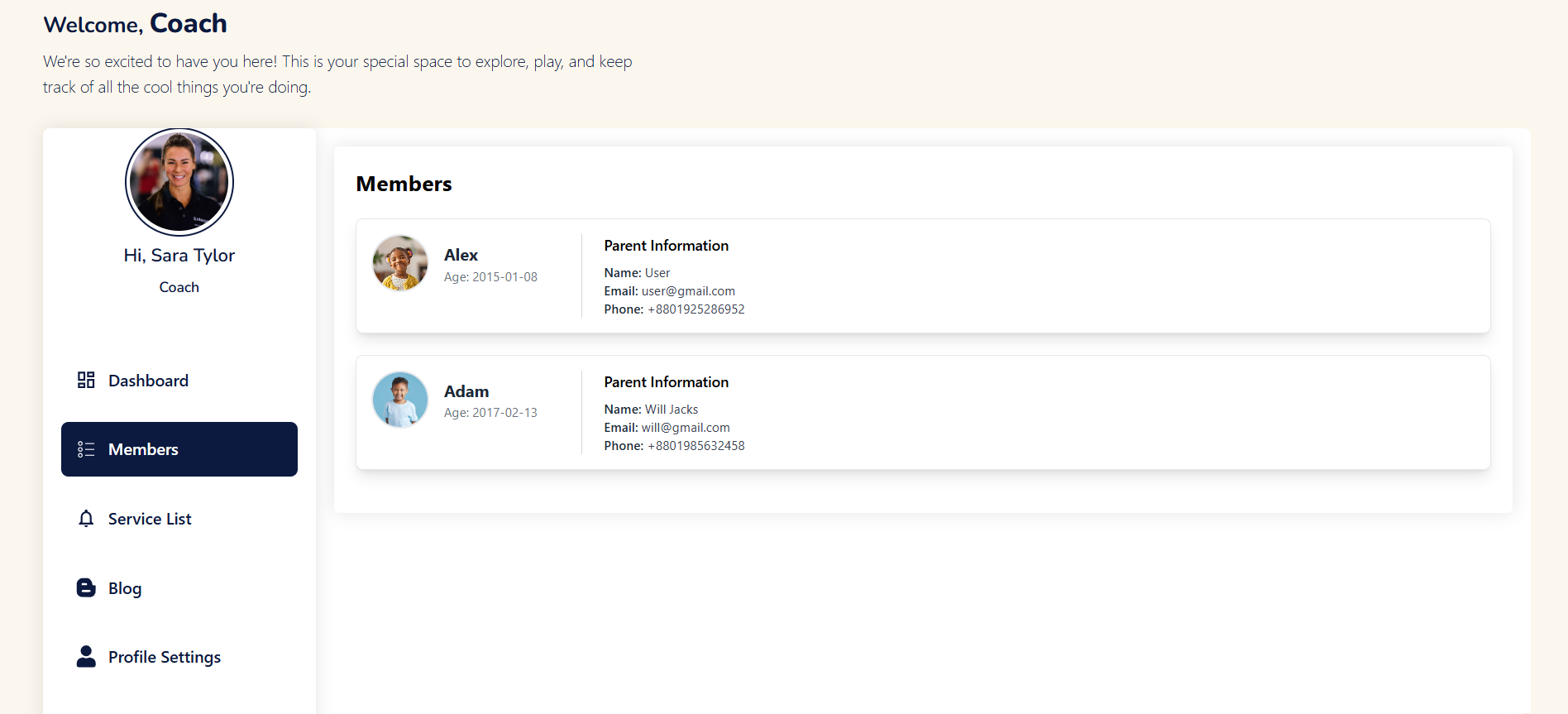The height and width of the screenshot is (714, 1568).
Task: Click the phone number +8801985632458
Action: (x=696, y=446)
